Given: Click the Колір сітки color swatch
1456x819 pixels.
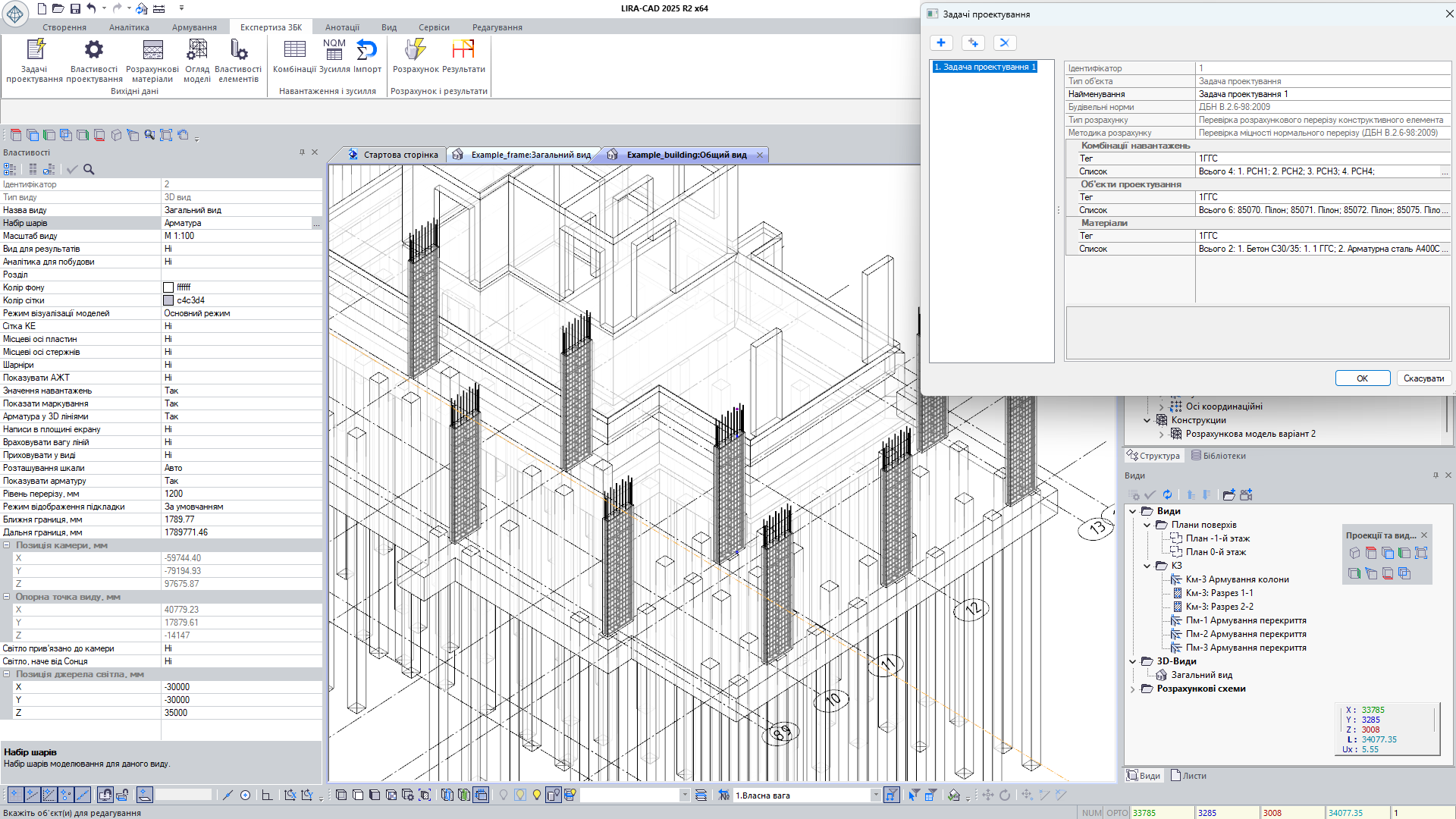Looking at the screenshot, I should 168,300.
